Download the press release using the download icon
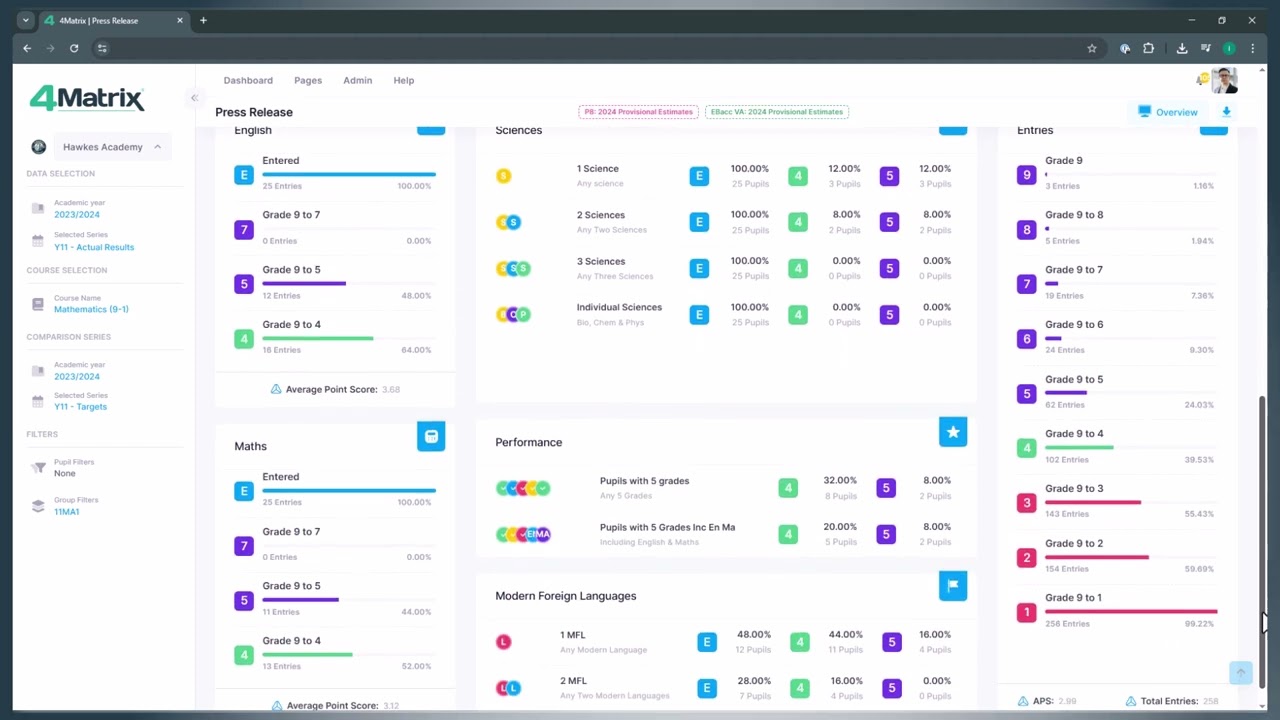The image size is (1280, 720). [1226, 112]
